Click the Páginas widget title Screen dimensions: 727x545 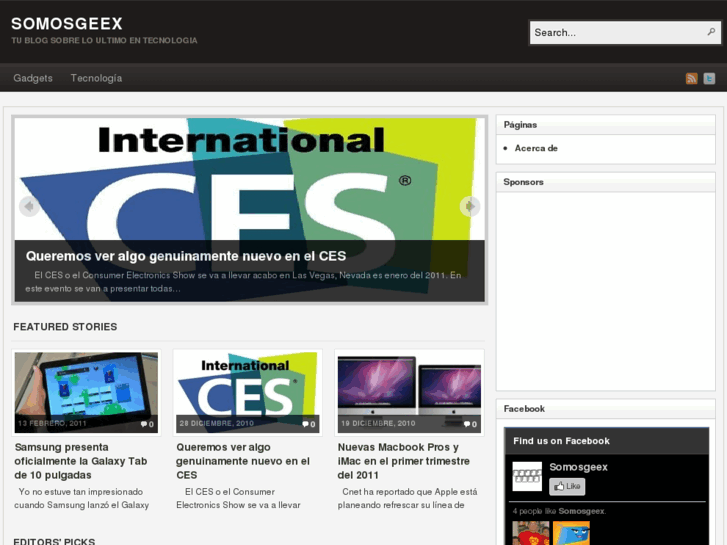click(x=520, y=125)
